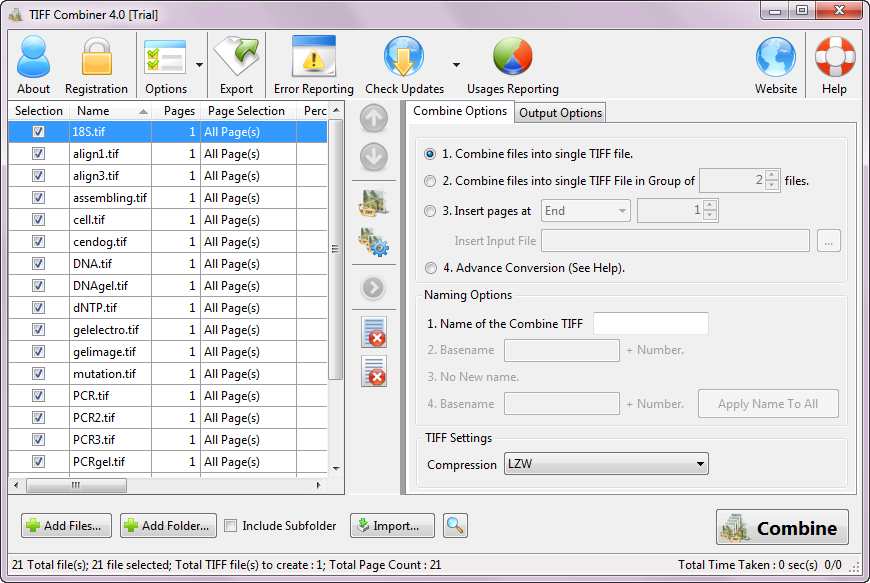
Task: Click the Add Folder button
Action: (x=168, y=525)
